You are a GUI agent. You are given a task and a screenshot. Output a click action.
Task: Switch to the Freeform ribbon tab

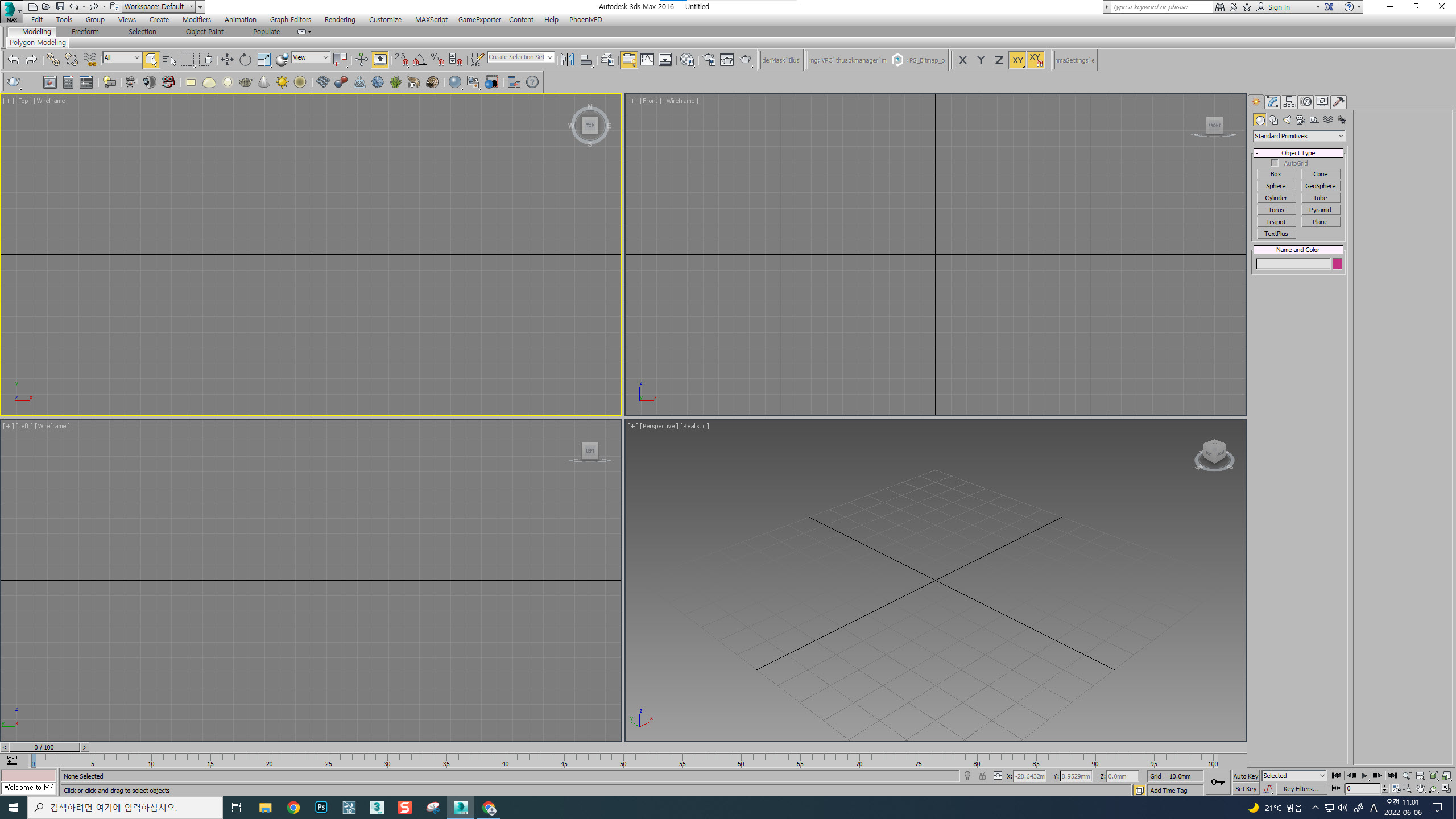(85, 32)
